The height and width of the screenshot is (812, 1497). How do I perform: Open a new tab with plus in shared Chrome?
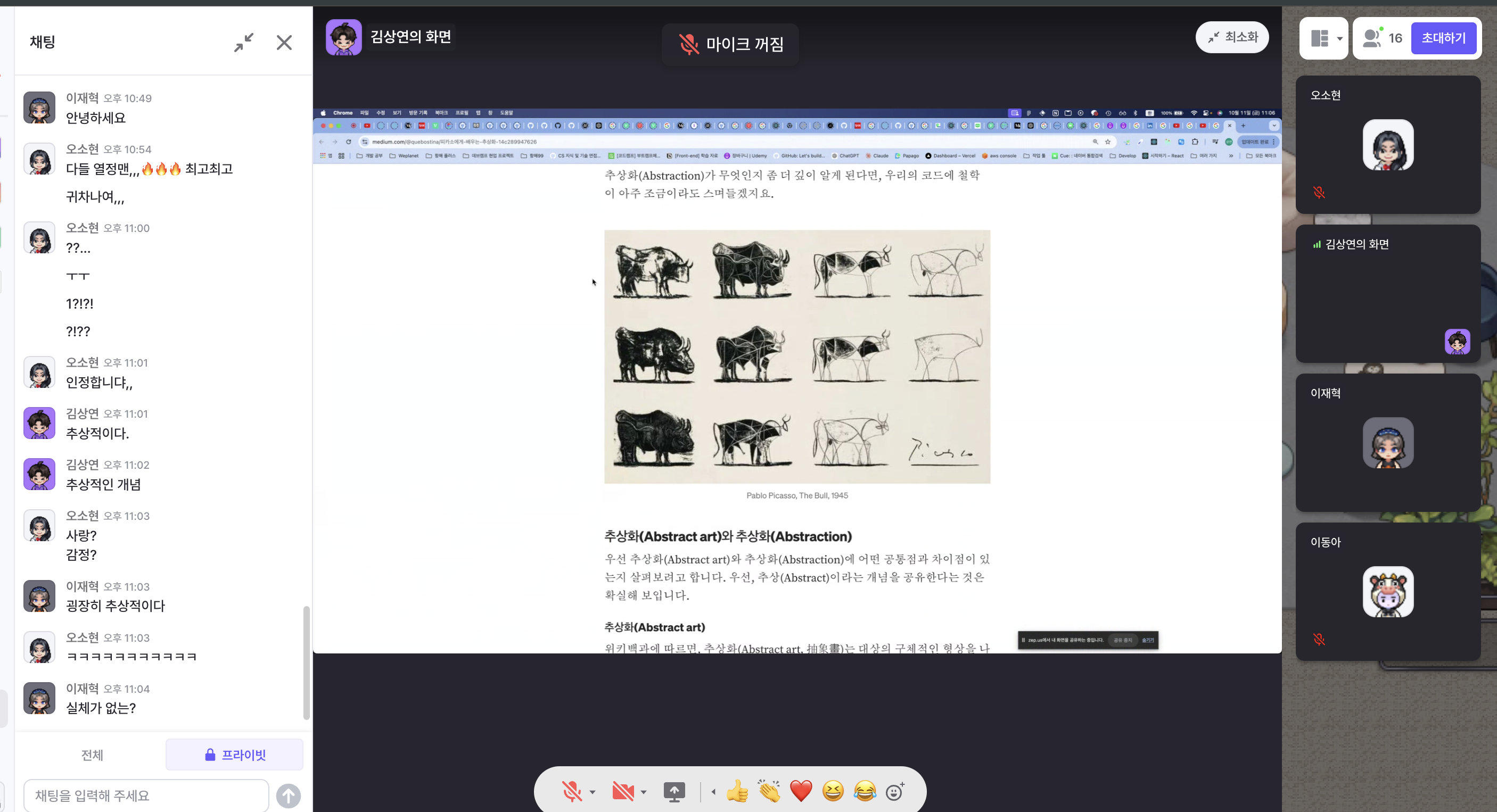(1243, 126)
